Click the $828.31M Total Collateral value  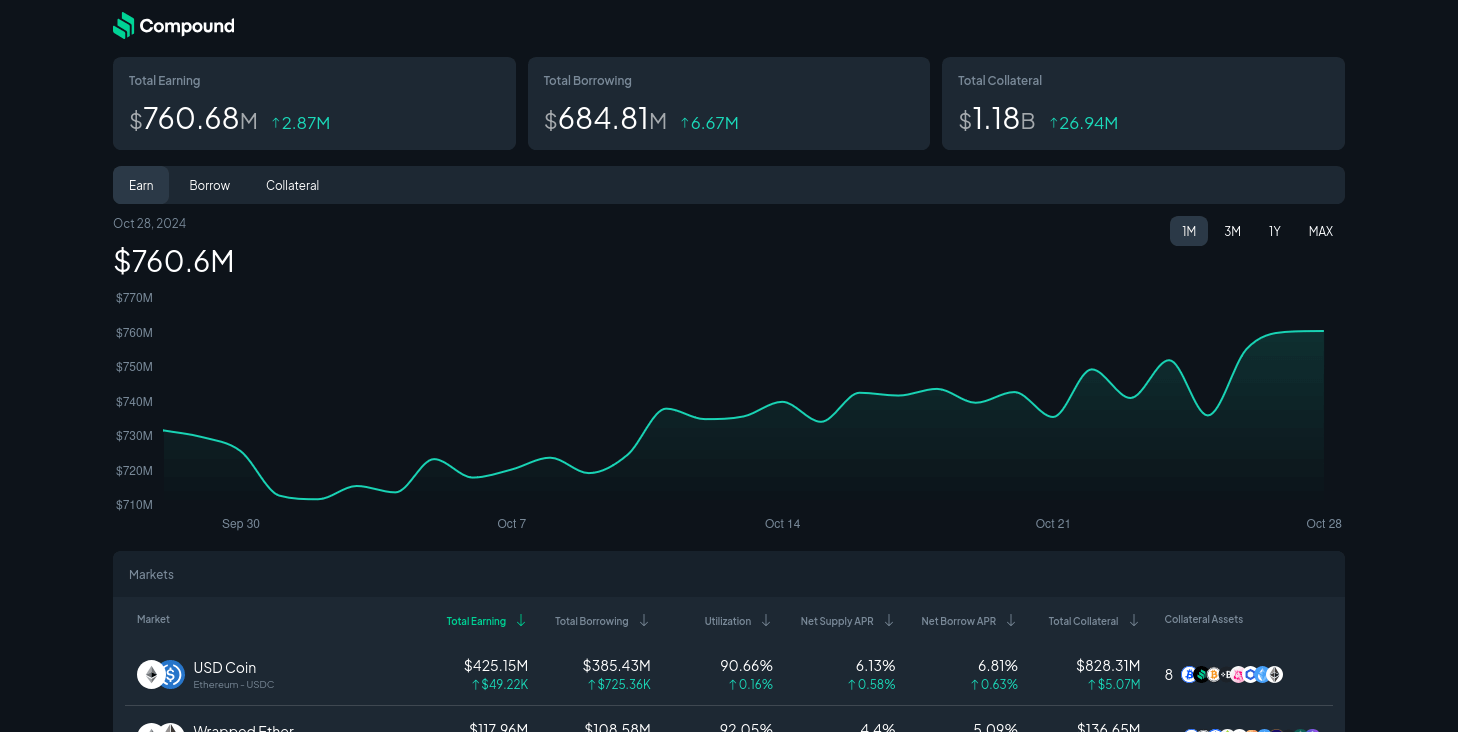pyautogui.click(x=1108, y=666)
